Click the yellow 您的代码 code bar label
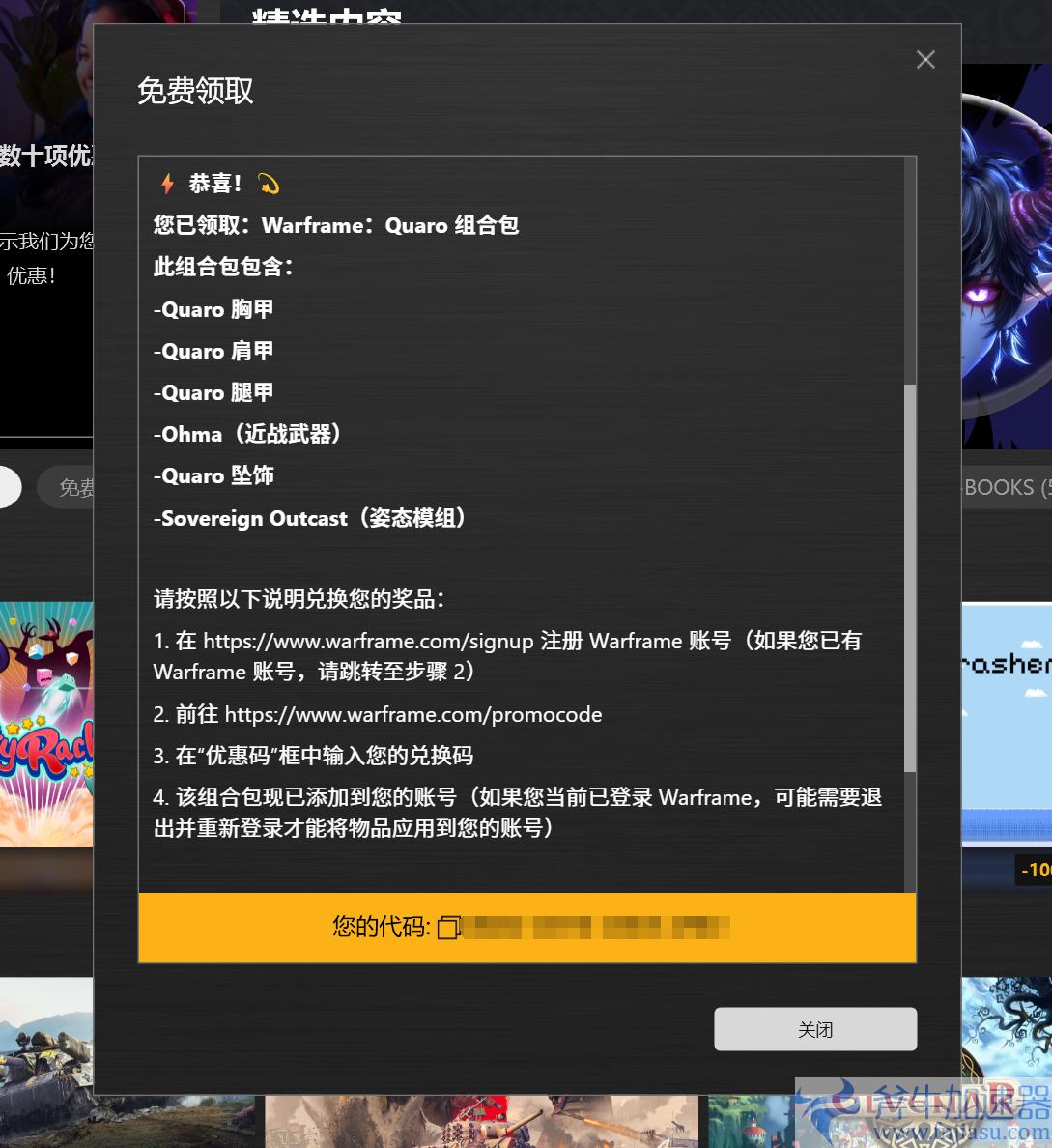 click(381, 928)
